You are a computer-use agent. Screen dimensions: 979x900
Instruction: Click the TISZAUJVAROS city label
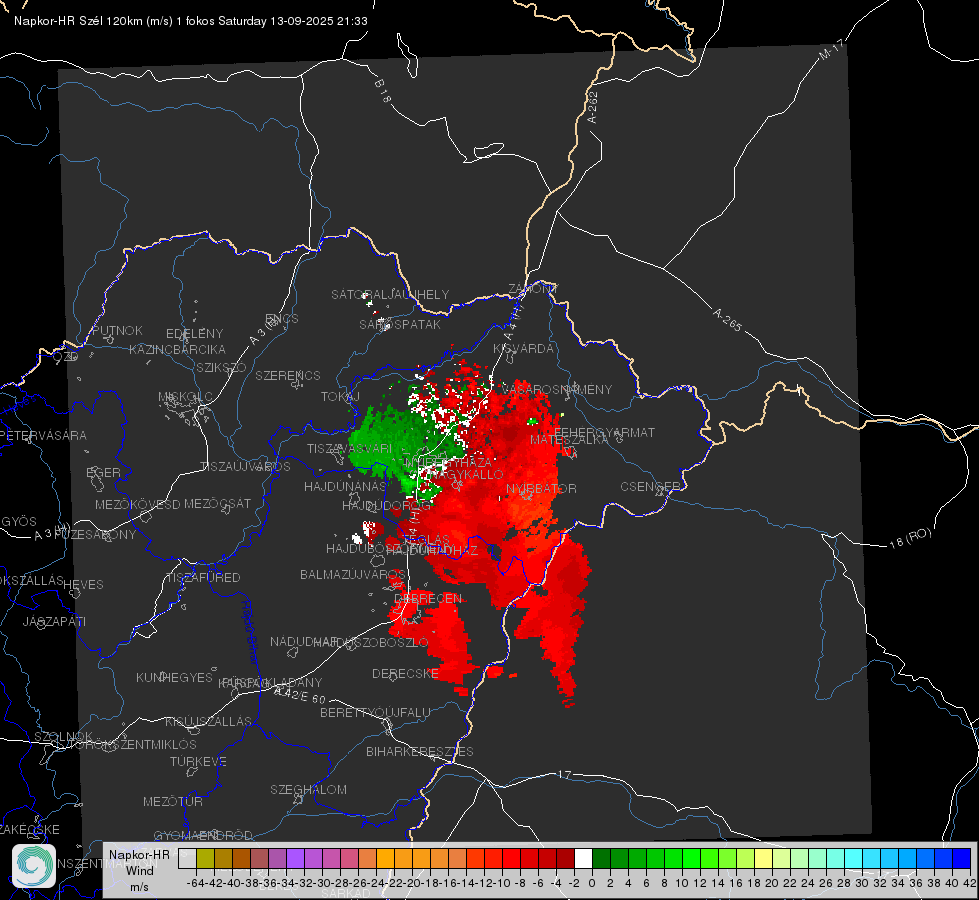(245, 467)
